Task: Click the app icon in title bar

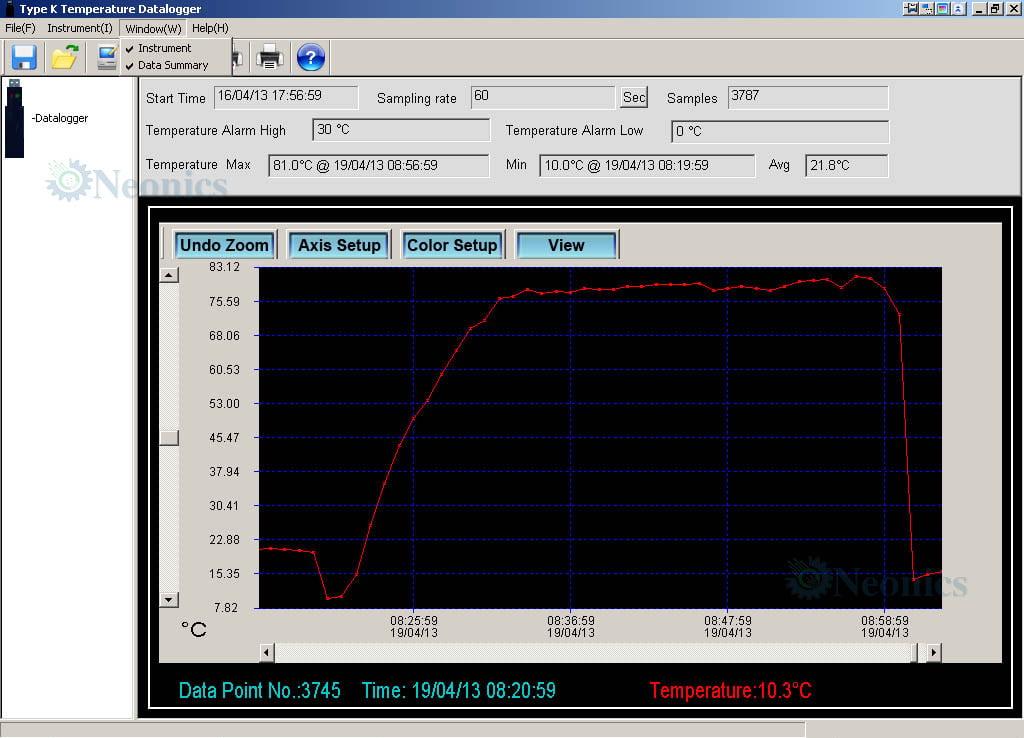Action: [x=9, y=8]
